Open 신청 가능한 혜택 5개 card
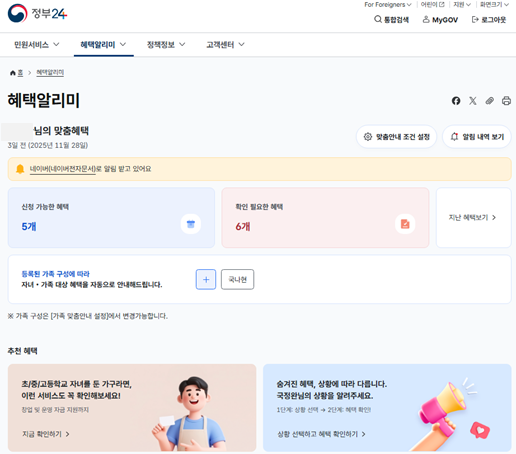Image resolution: width=516 pixels, height=454 pixels. coord(111,217)
